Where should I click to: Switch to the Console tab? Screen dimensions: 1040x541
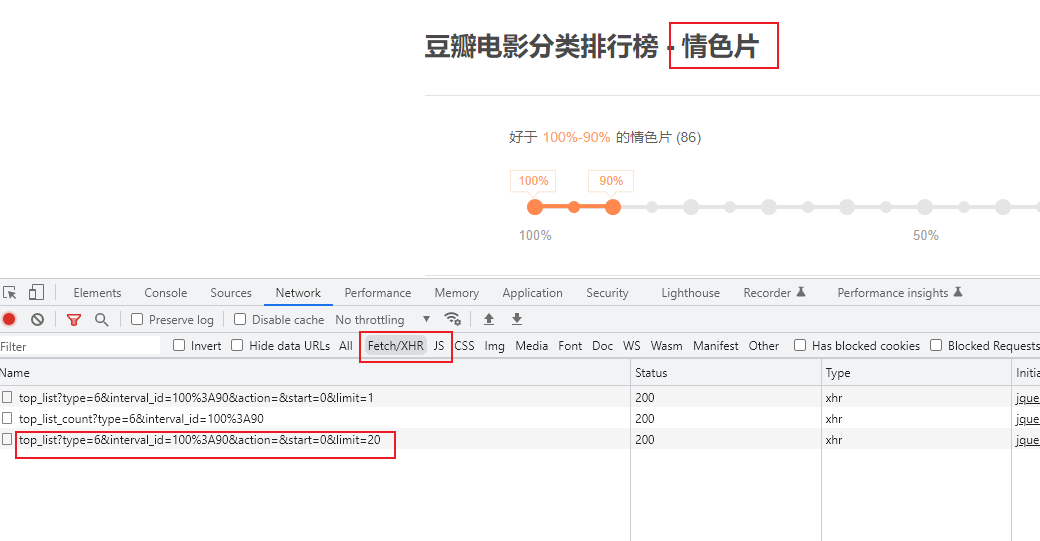tap(166, 292)
